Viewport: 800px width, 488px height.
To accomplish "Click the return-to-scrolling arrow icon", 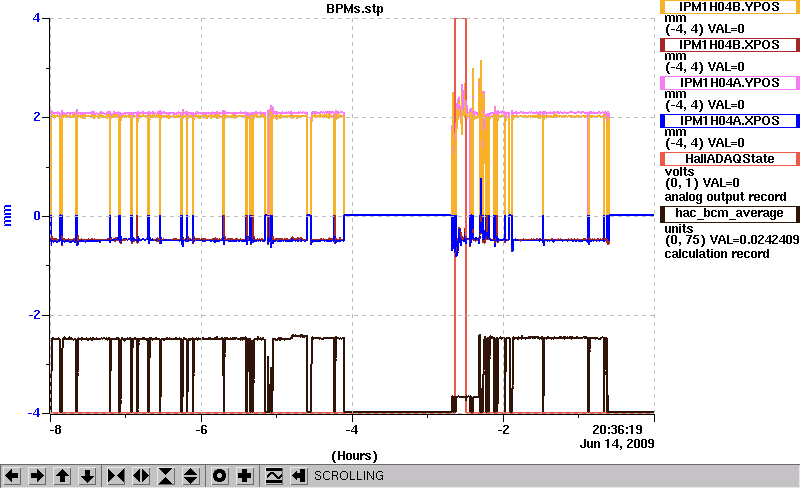I will click(299, 476).
